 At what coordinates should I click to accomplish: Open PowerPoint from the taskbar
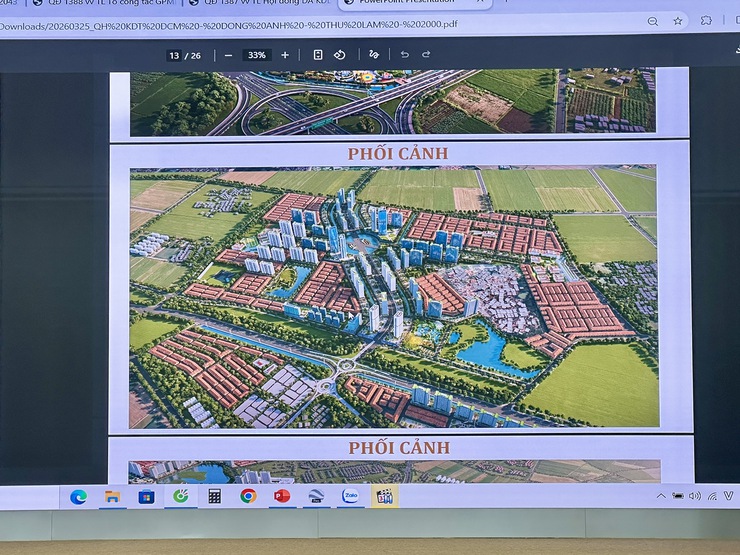(x=282, y=496)
